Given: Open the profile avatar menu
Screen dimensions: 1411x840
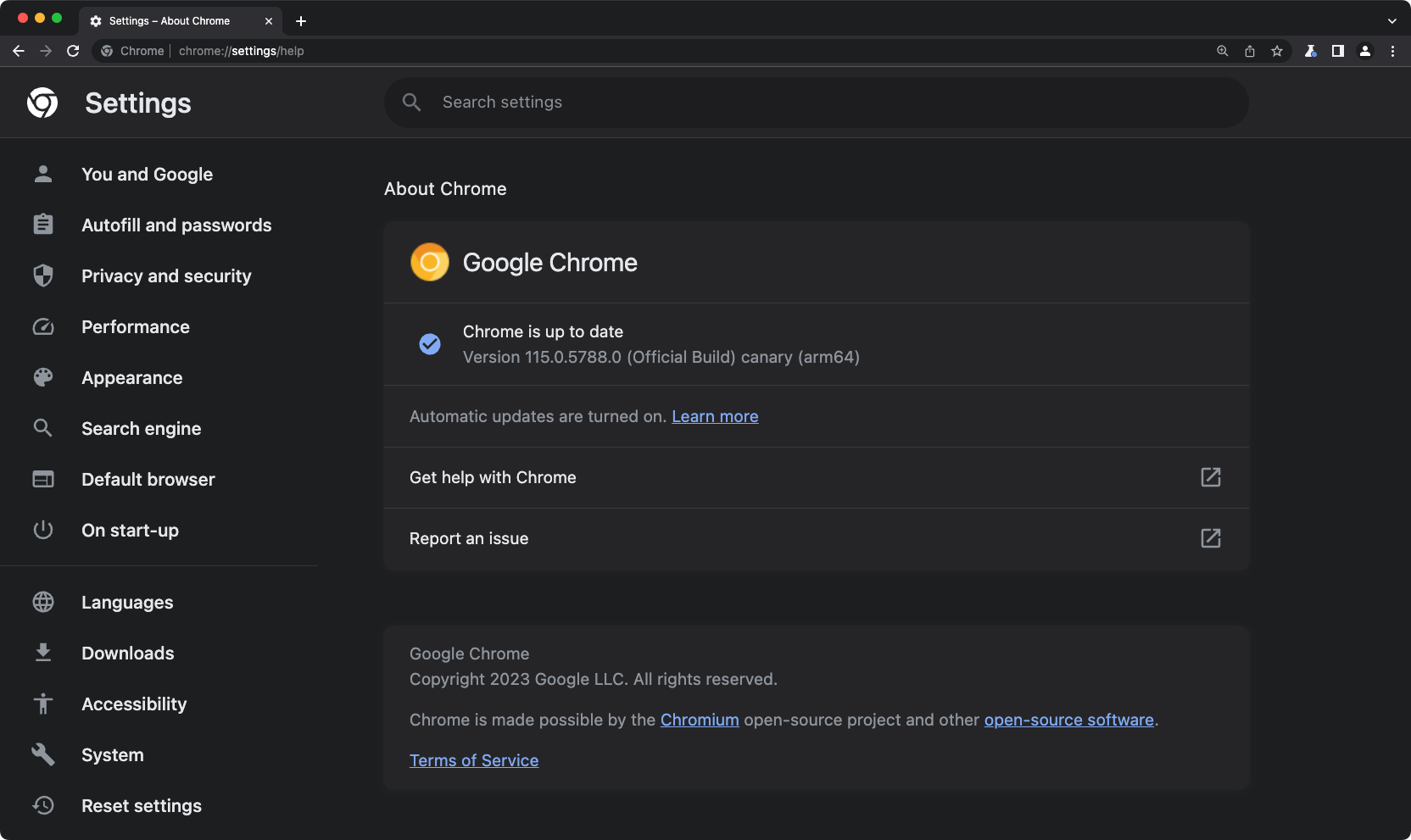Looking at the screenshot, I should click(1365, 51).
